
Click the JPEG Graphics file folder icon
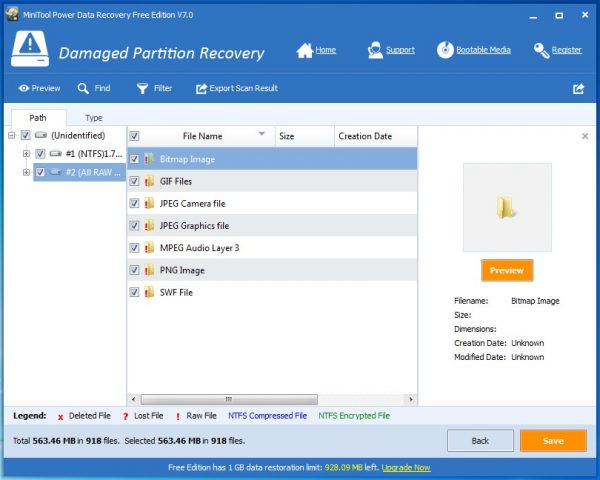click(x=149, y=225)
